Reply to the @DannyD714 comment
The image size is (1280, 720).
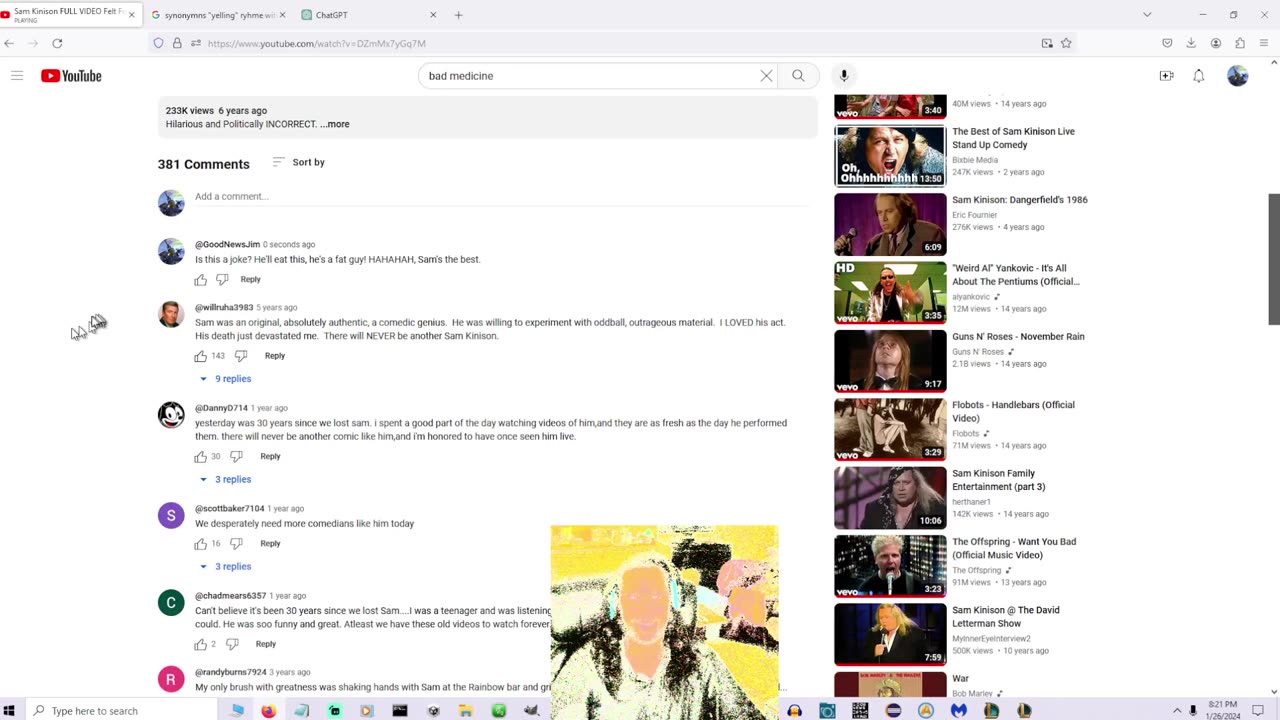270,457
